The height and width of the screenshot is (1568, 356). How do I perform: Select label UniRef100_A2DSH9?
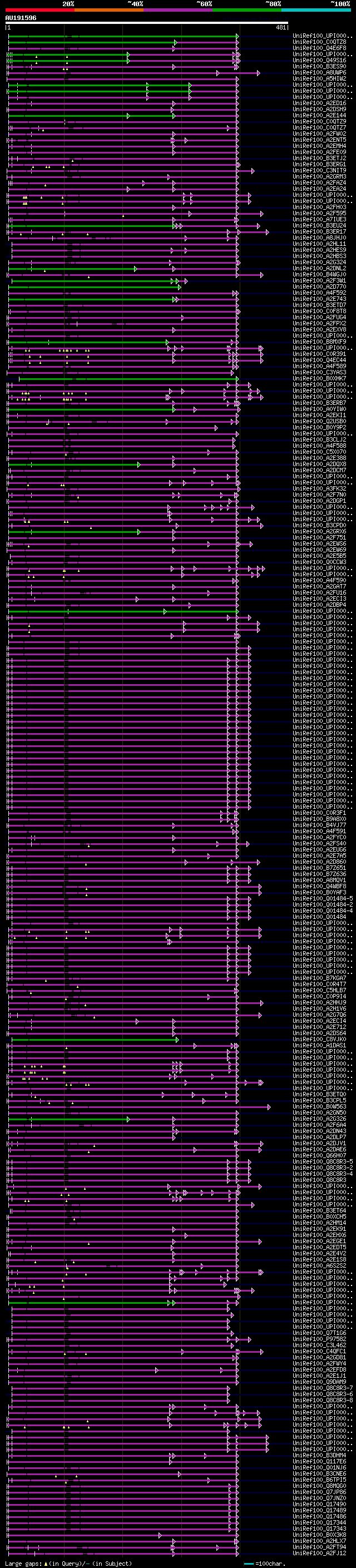(x=319, y=110)
